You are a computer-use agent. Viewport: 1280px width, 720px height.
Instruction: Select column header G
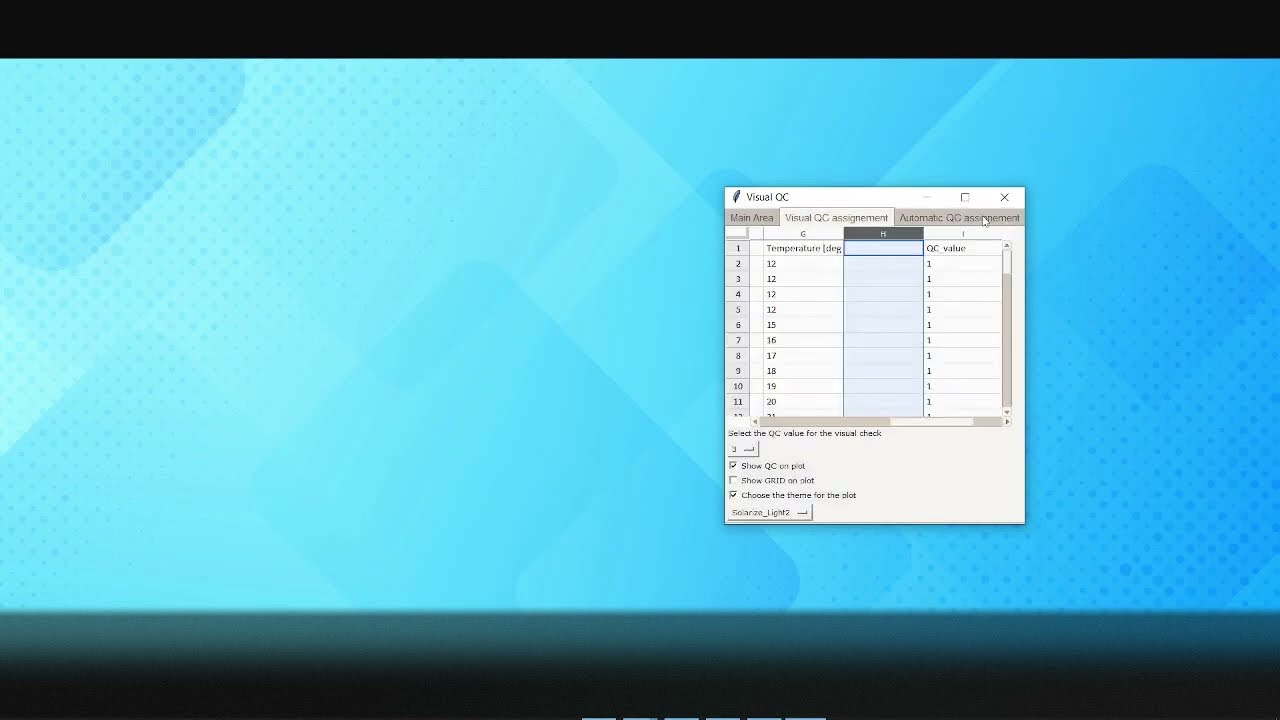[x=803, y=234]
